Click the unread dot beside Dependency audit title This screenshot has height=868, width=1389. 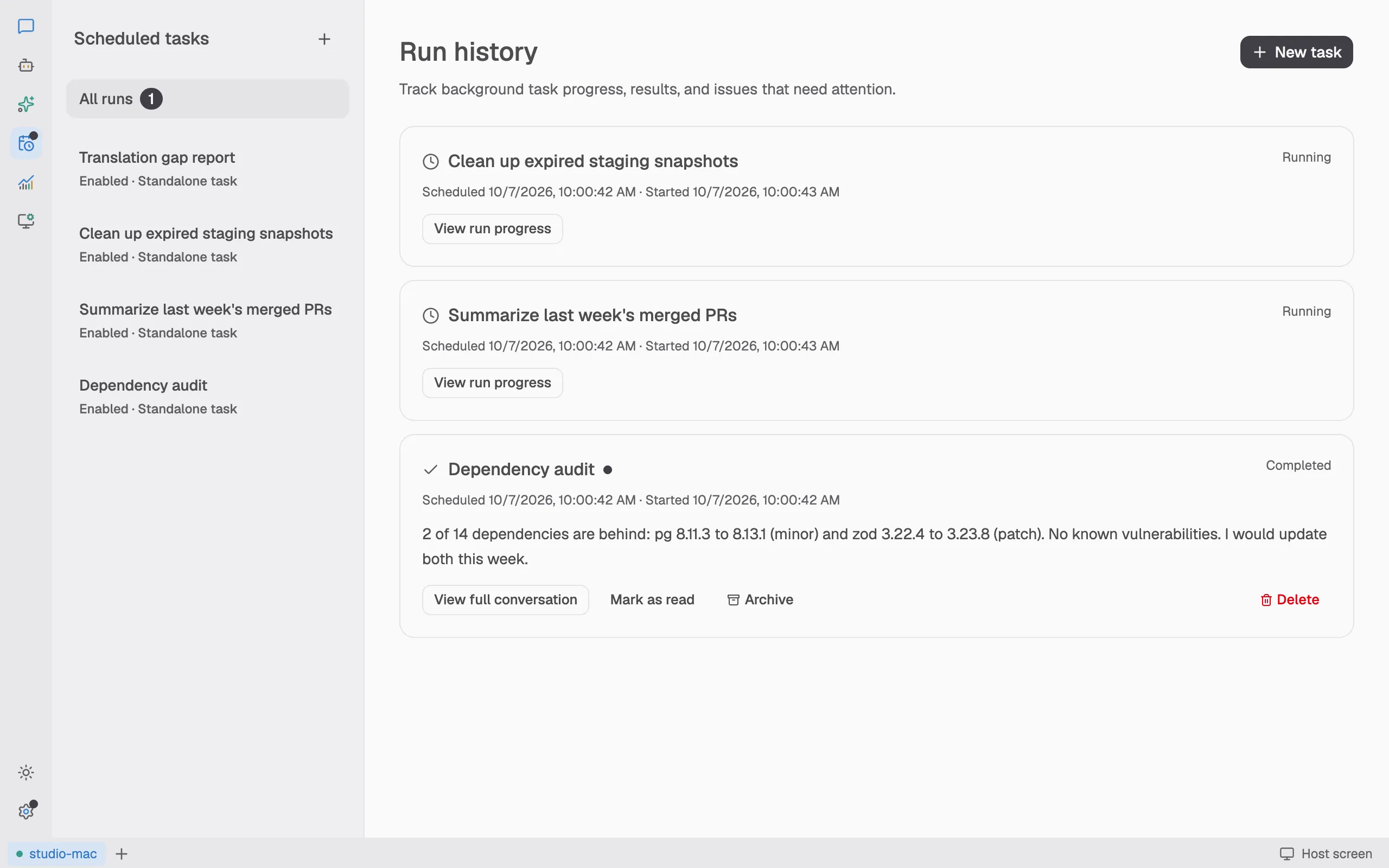608,470
